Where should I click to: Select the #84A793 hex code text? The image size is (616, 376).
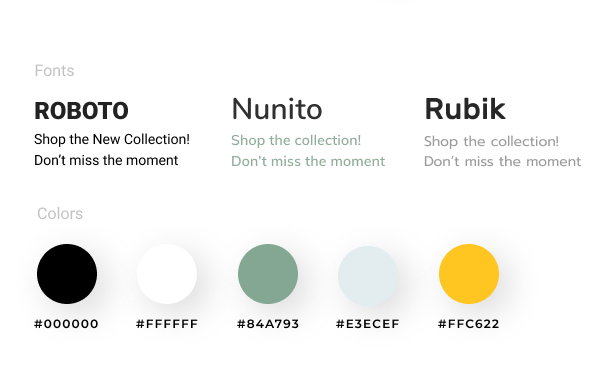point(268,324)
